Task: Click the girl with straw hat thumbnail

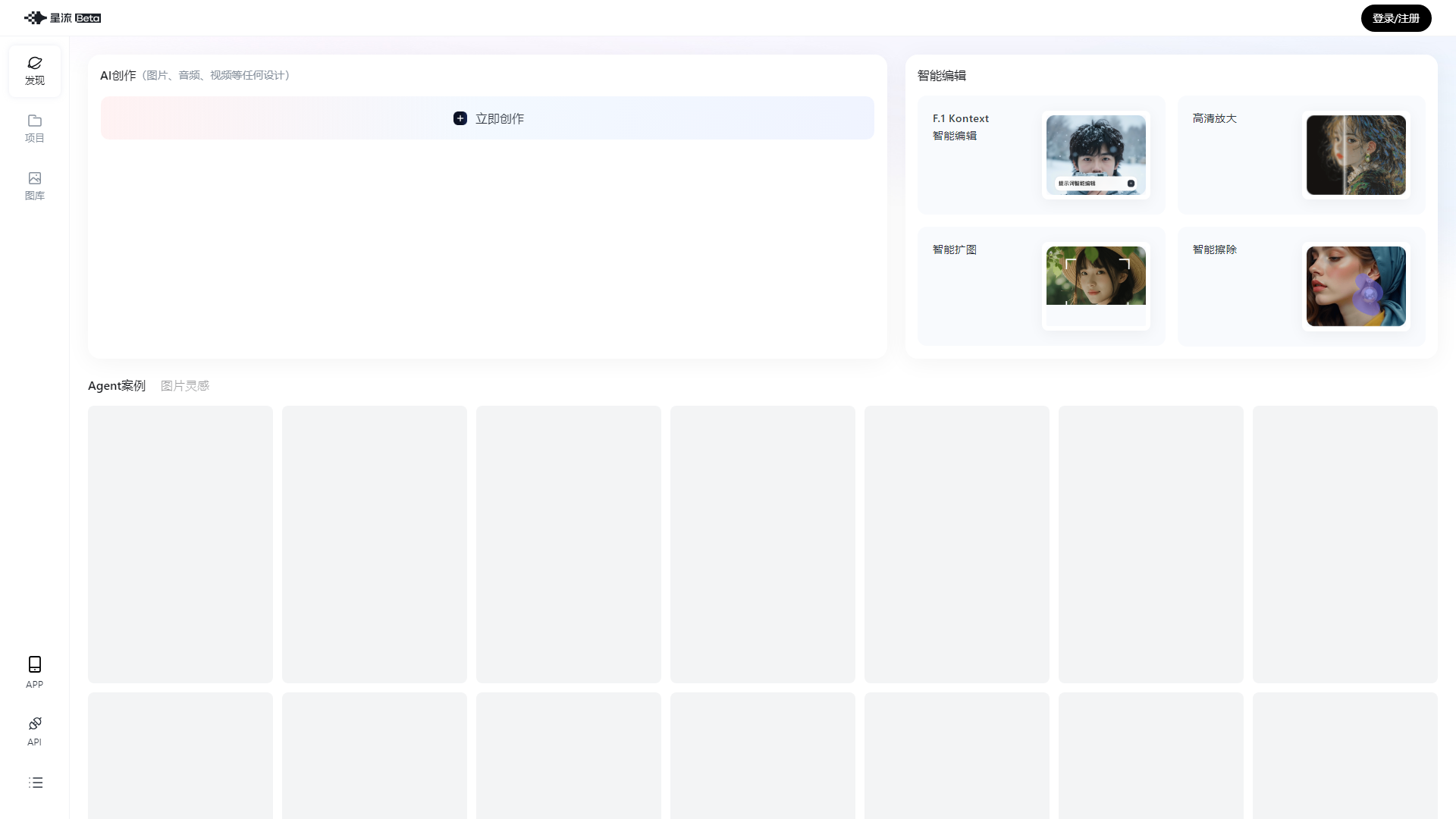Action: [x=1096, y=276]
